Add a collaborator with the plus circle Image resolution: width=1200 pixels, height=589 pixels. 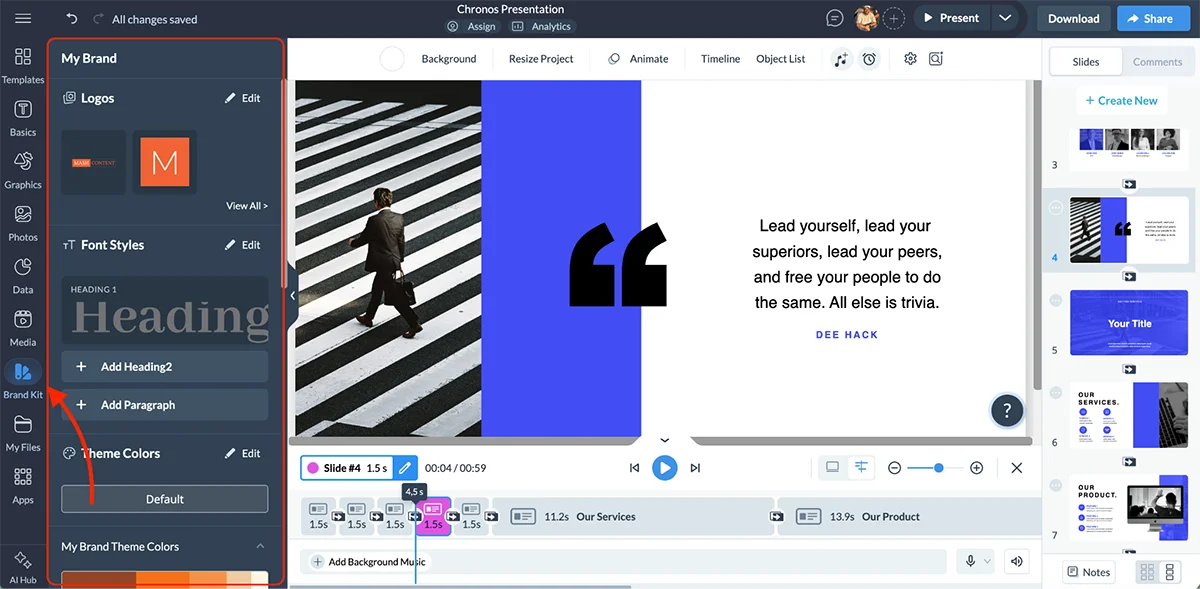click(893, 18)
